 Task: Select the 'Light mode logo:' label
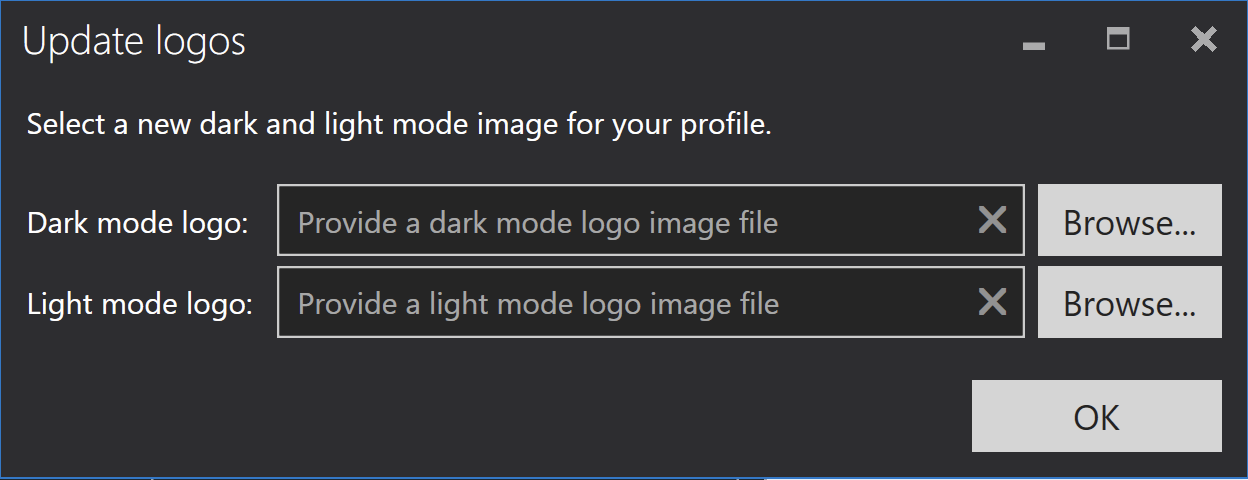click(x=140, y=304)
